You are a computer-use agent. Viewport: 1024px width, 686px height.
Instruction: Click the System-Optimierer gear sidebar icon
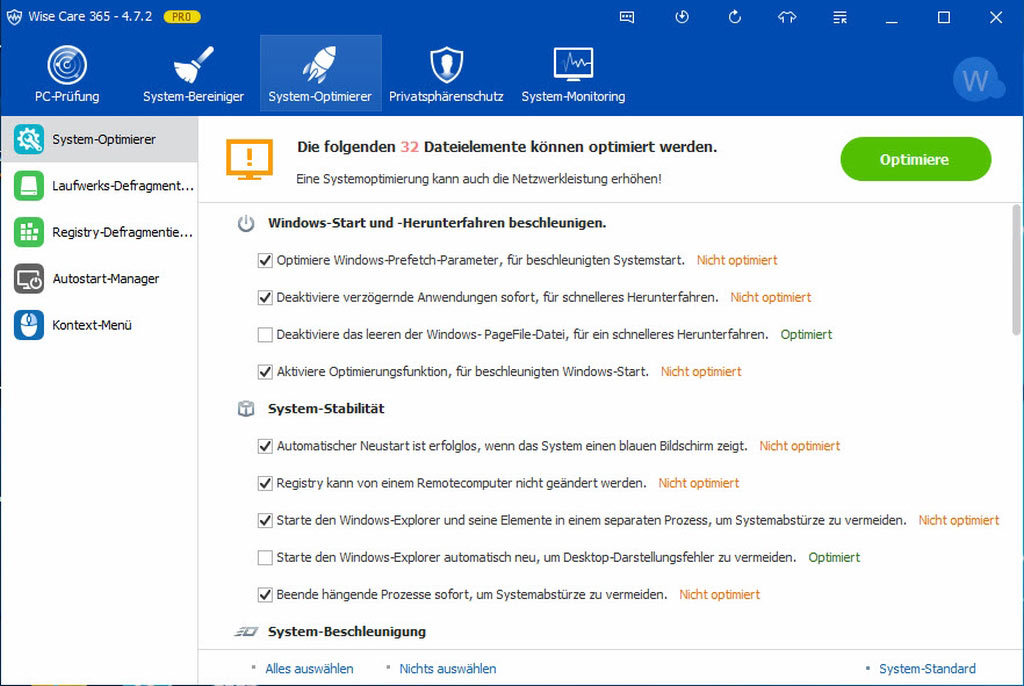[x=29, y=139]
